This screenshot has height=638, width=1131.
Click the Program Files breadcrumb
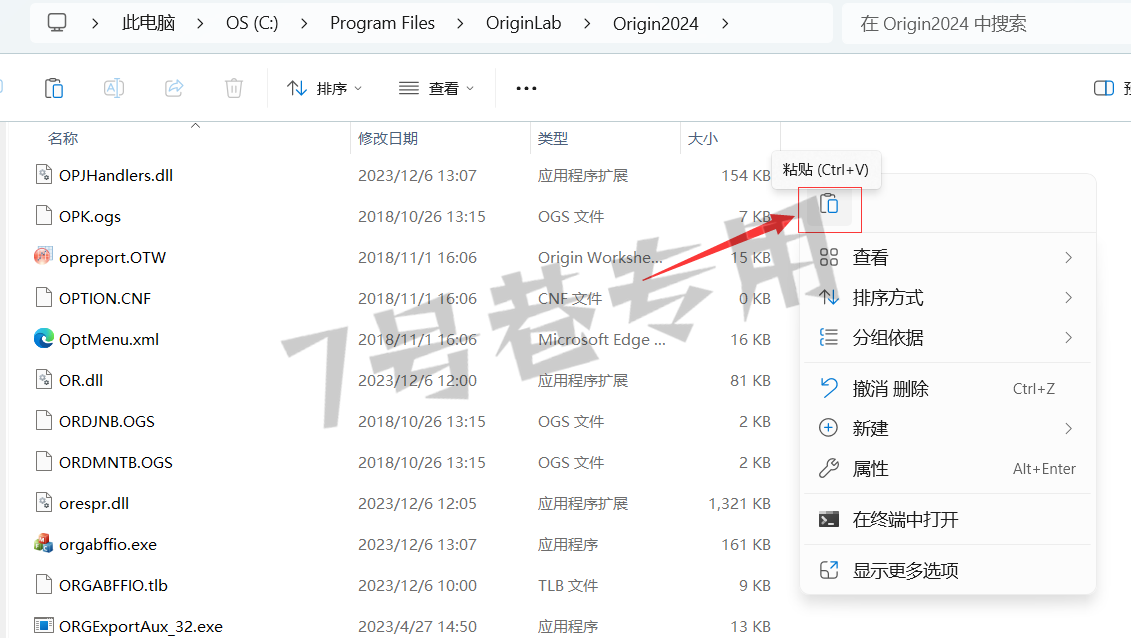382,23
